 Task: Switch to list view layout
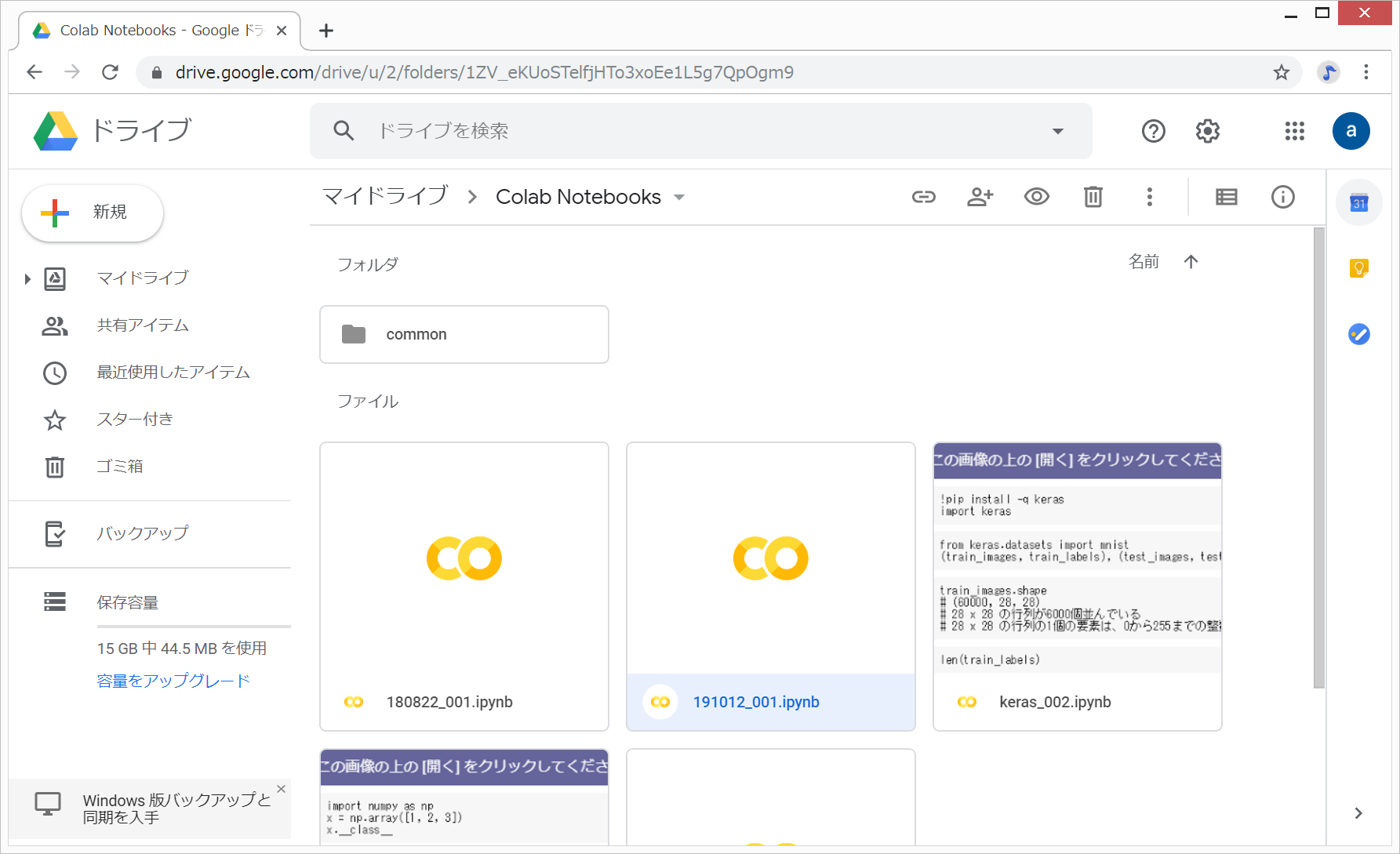(1226, 197)
